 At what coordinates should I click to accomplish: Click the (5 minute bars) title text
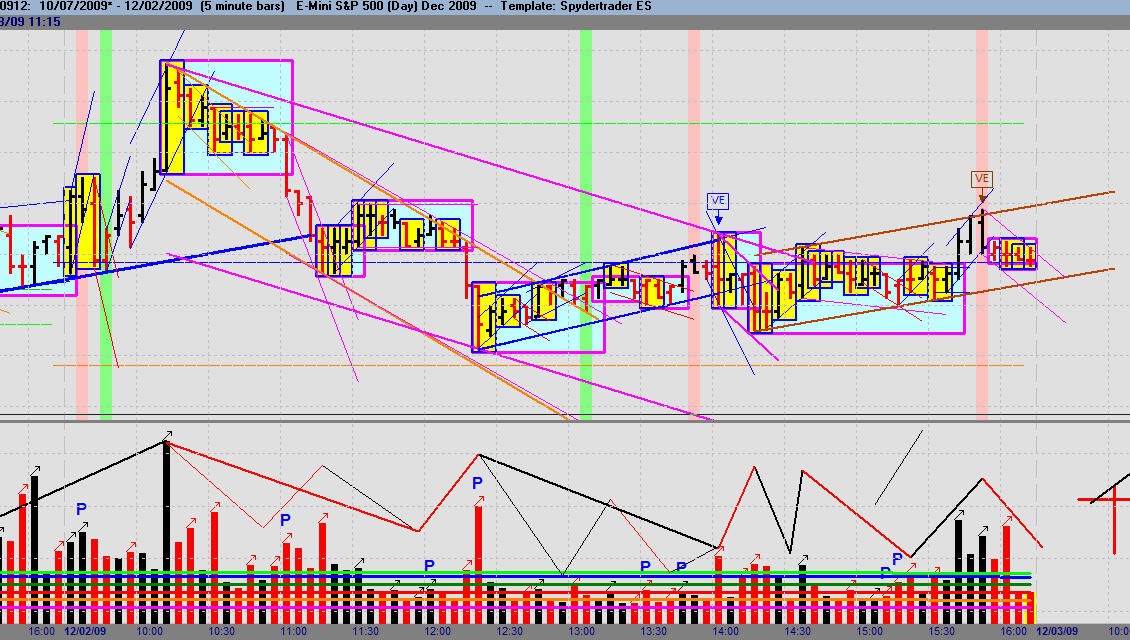pyautogui.click(x=242, y=6)
